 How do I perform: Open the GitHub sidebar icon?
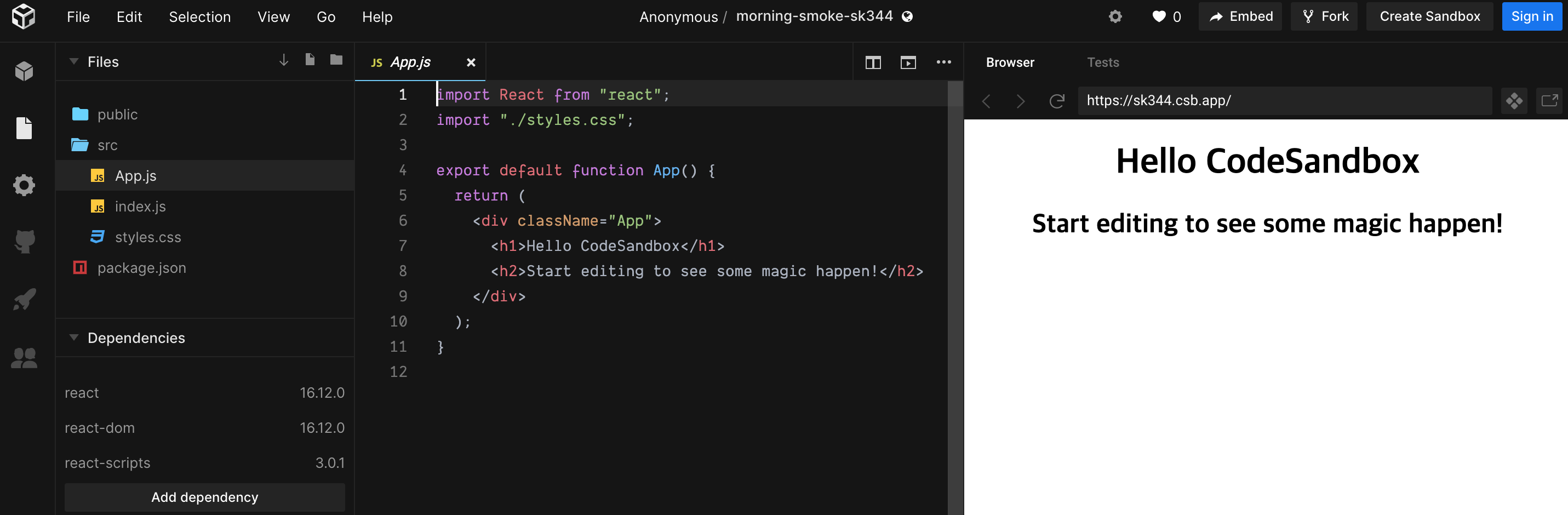pos(24,242)
